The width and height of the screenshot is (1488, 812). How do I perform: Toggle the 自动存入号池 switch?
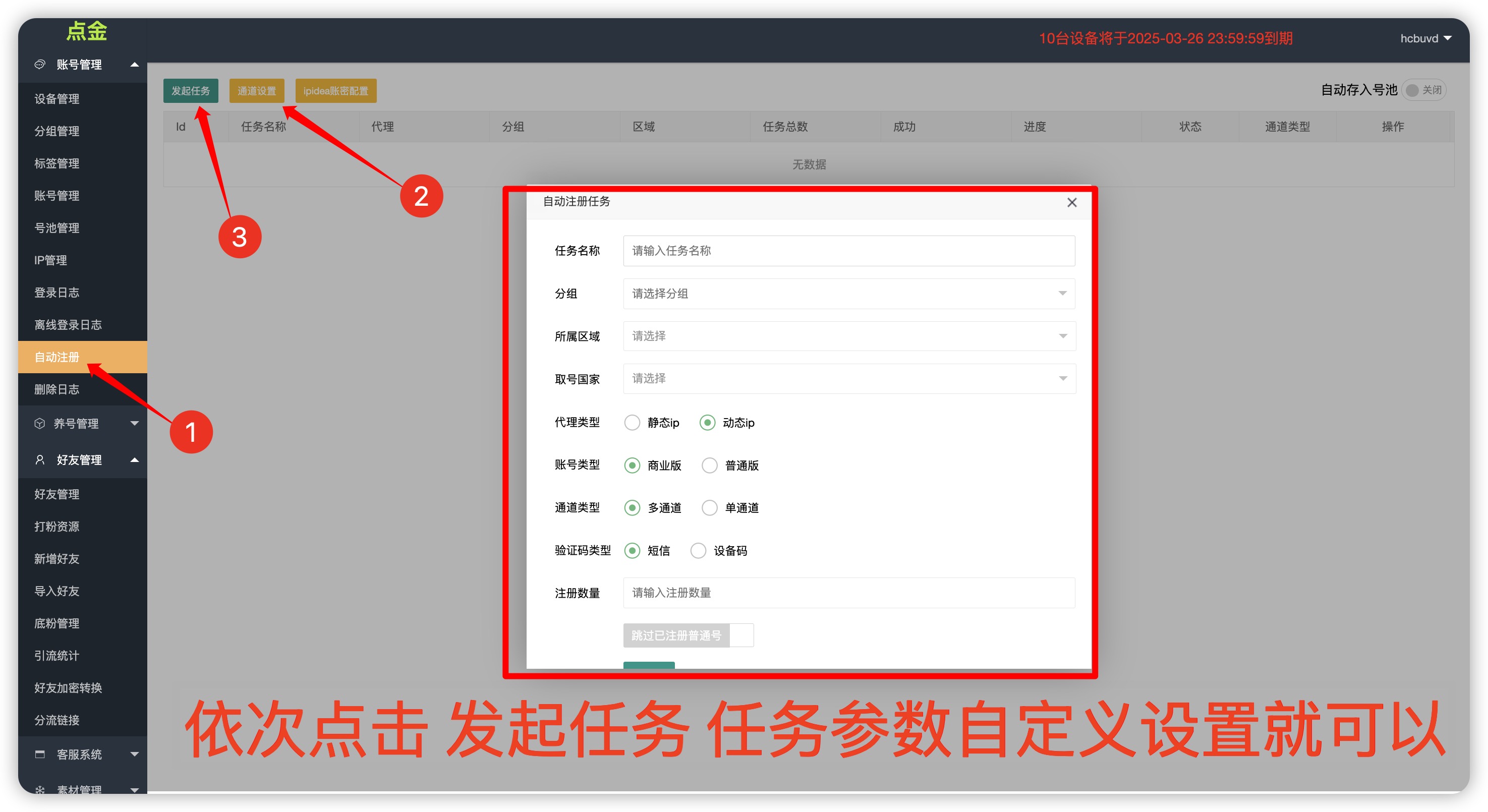(x=1423, y=90)
